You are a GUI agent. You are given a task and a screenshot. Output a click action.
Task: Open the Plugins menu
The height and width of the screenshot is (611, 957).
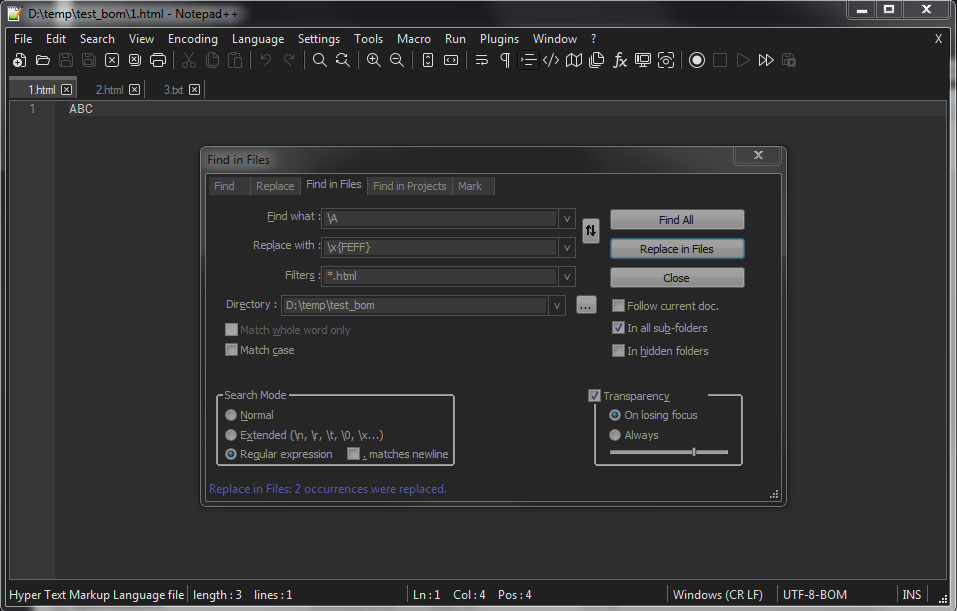point(499,38)
